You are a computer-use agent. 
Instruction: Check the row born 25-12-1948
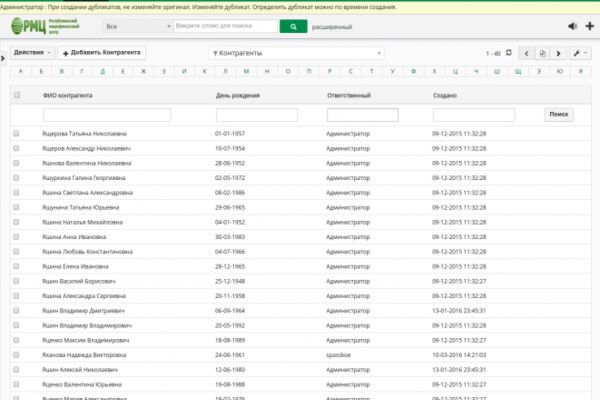[16, 281]
